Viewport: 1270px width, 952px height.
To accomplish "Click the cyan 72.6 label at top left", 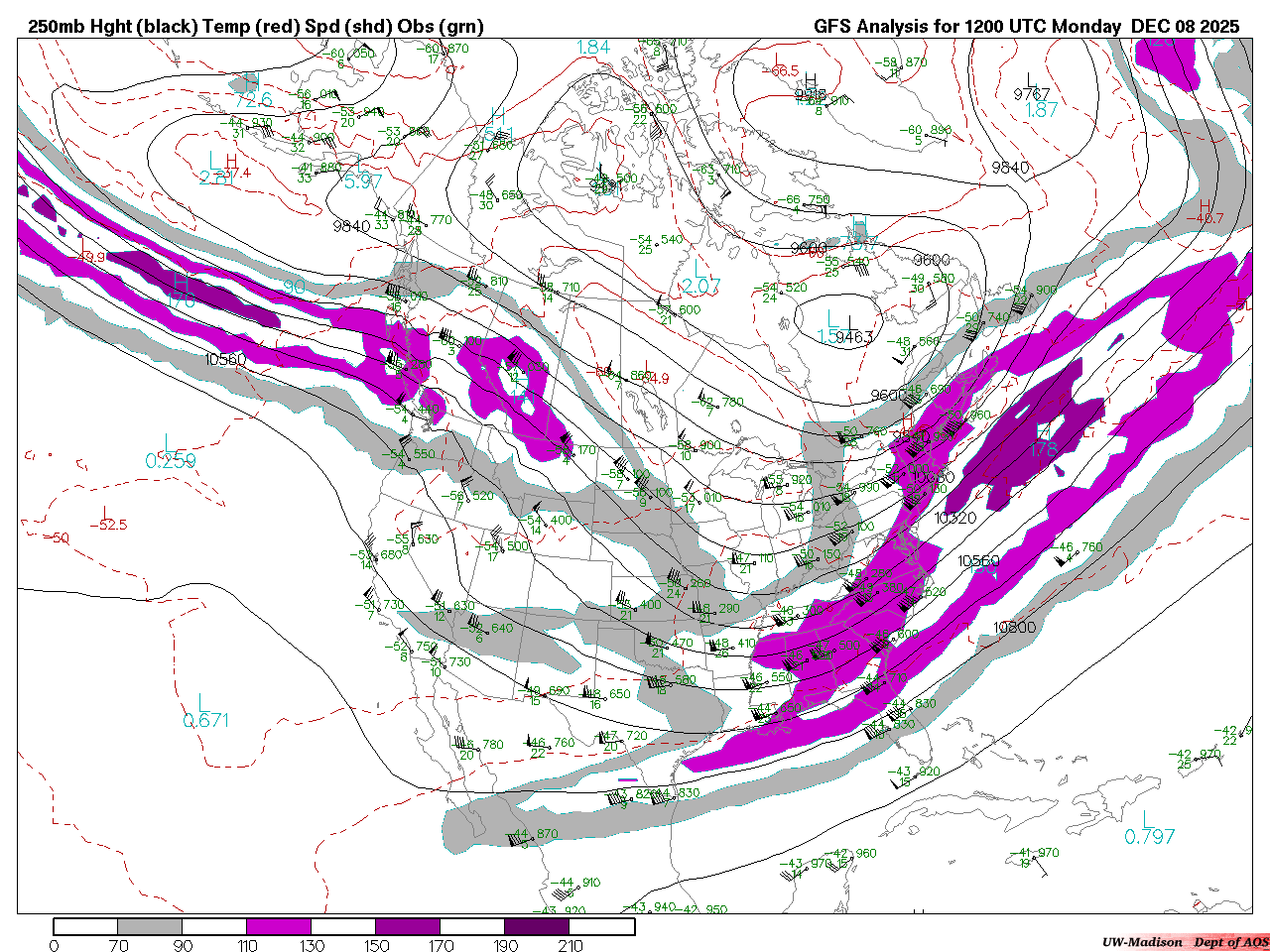I will click(253, 100).
